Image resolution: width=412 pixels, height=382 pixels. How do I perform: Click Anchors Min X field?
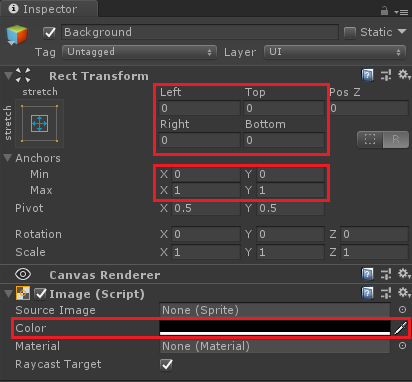206,174
